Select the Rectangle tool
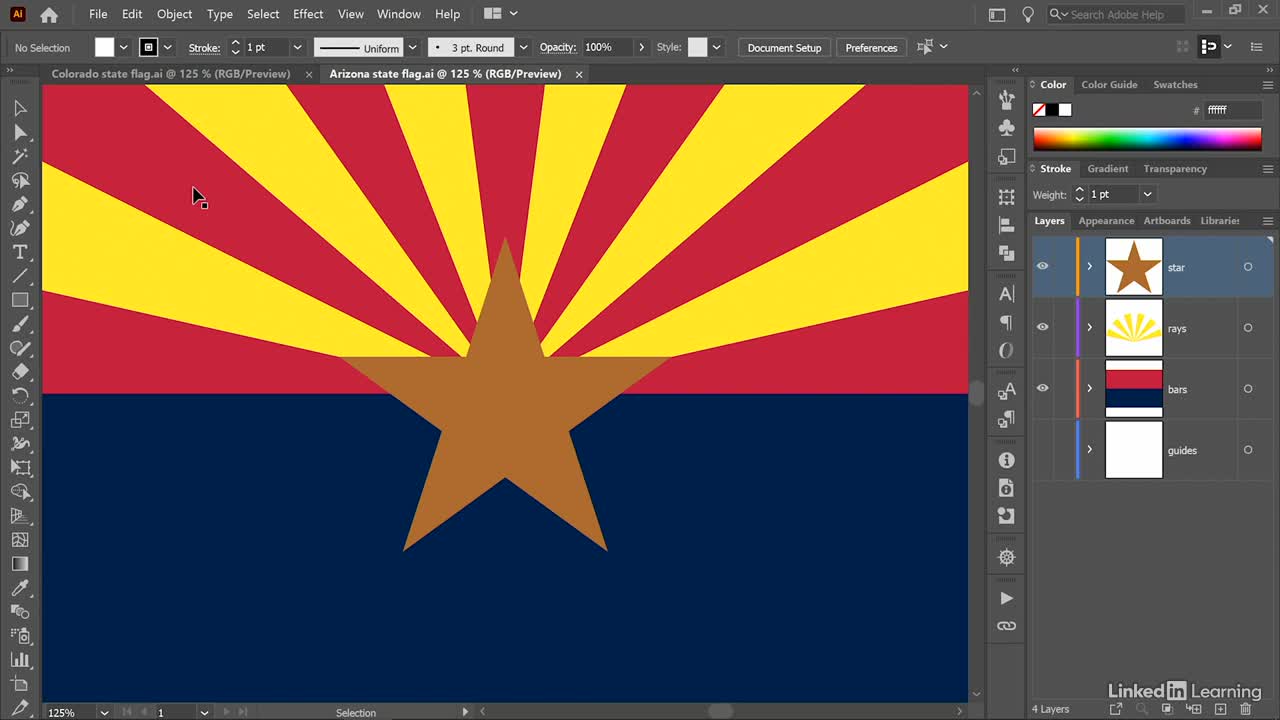Image resolution: width=1280 pixels, height=720 pixels. pos(20,300)
